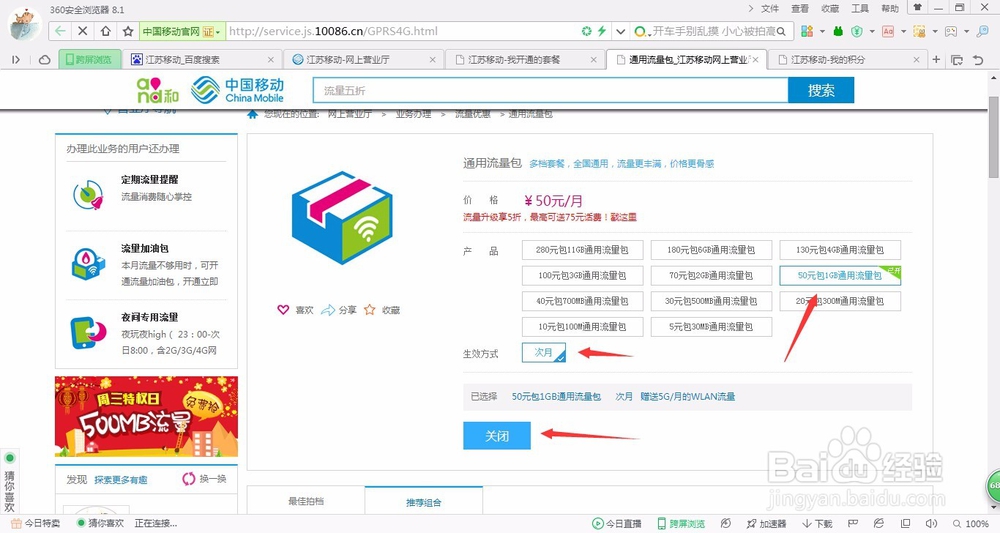
Task: Open 加速器 in the status bar
Action: [x=767, y=523]
